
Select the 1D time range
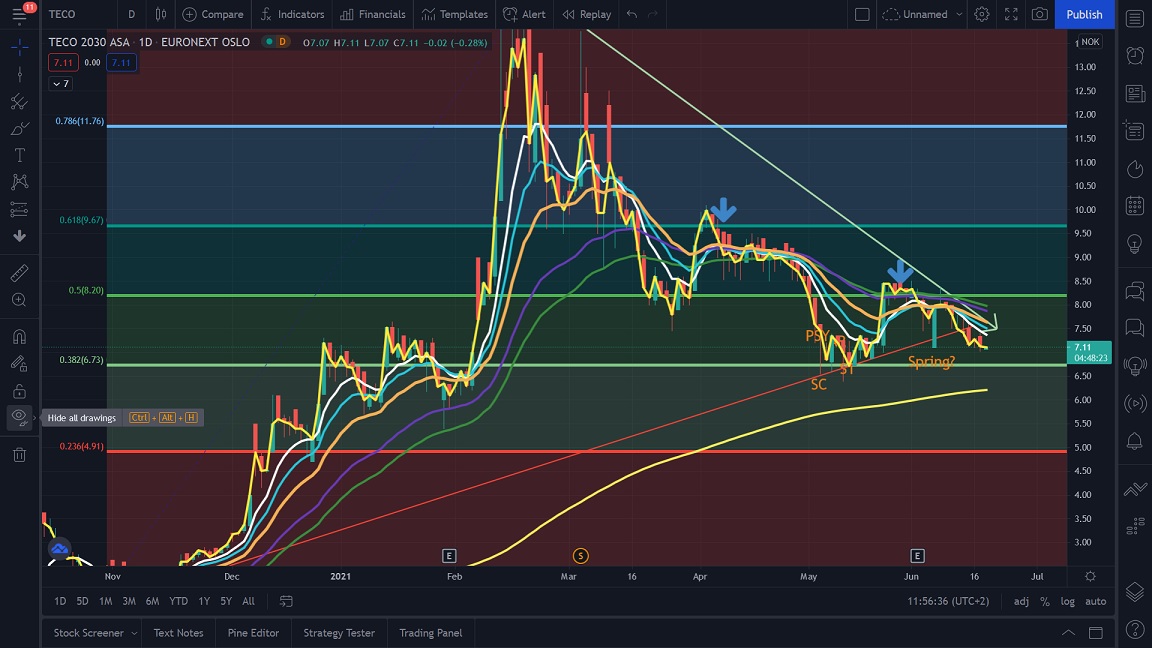click(60, 601)
